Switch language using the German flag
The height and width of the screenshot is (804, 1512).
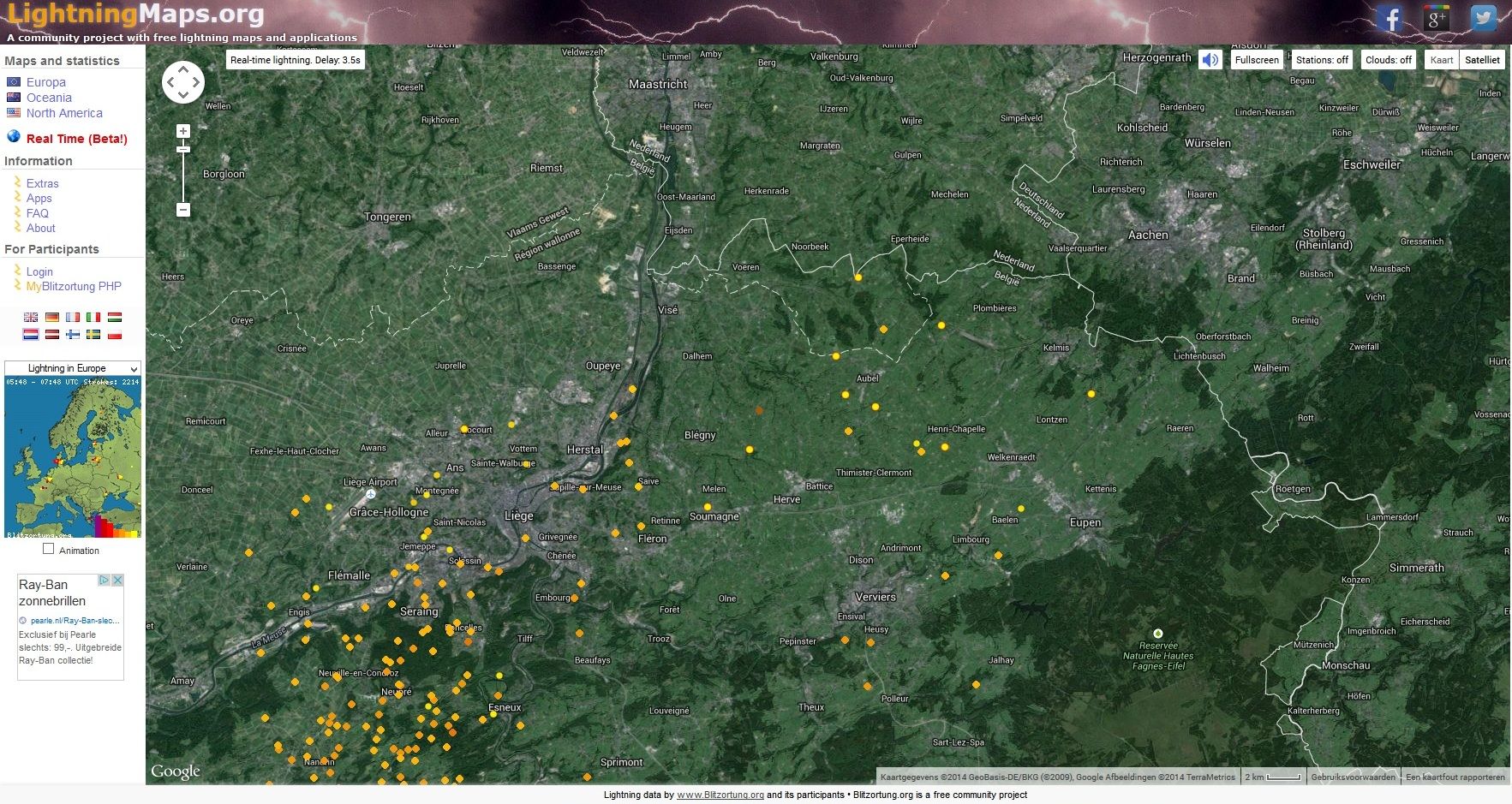point(52,318)
